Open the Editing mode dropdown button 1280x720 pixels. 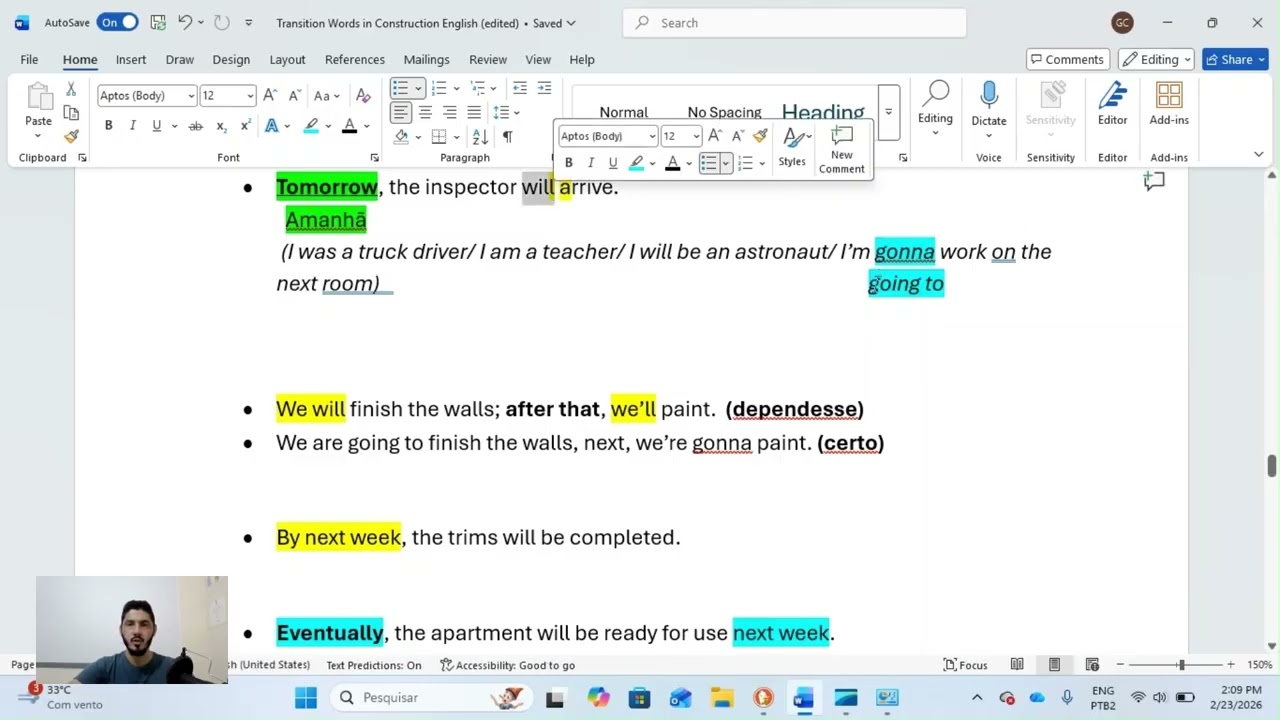click(1156, 59)
